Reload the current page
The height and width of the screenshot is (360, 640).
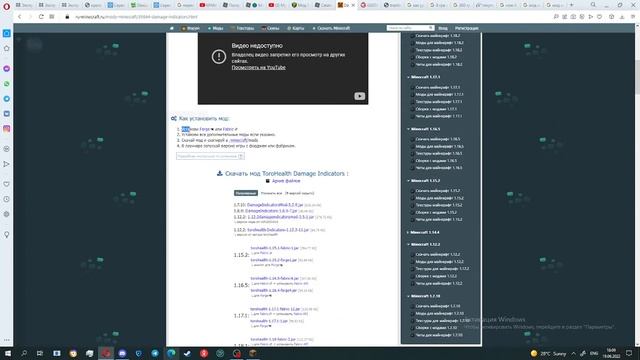pyautogui.click(x=41, y=17)
